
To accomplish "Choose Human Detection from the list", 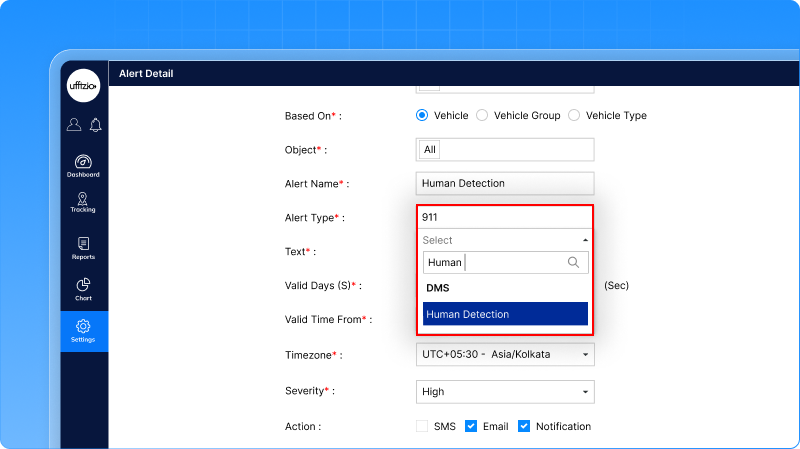I will coord(505,314).
